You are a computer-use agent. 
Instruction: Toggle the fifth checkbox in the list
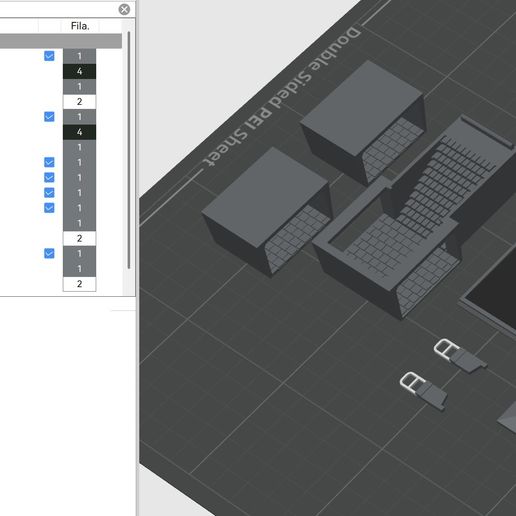[x=49, y=193]
